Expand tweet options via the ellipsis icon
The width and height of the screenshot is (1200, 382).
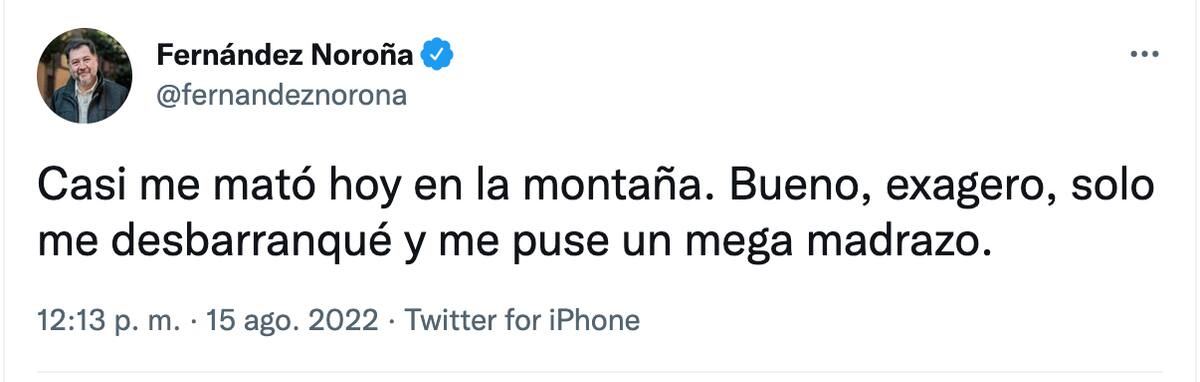point(1143,55)
